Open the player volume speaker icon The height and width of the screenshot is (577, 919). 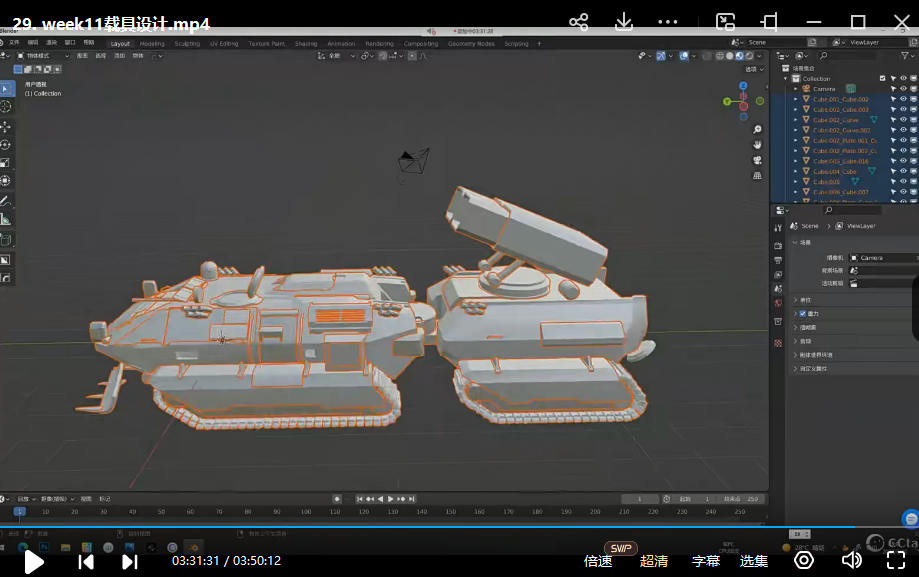851,560
